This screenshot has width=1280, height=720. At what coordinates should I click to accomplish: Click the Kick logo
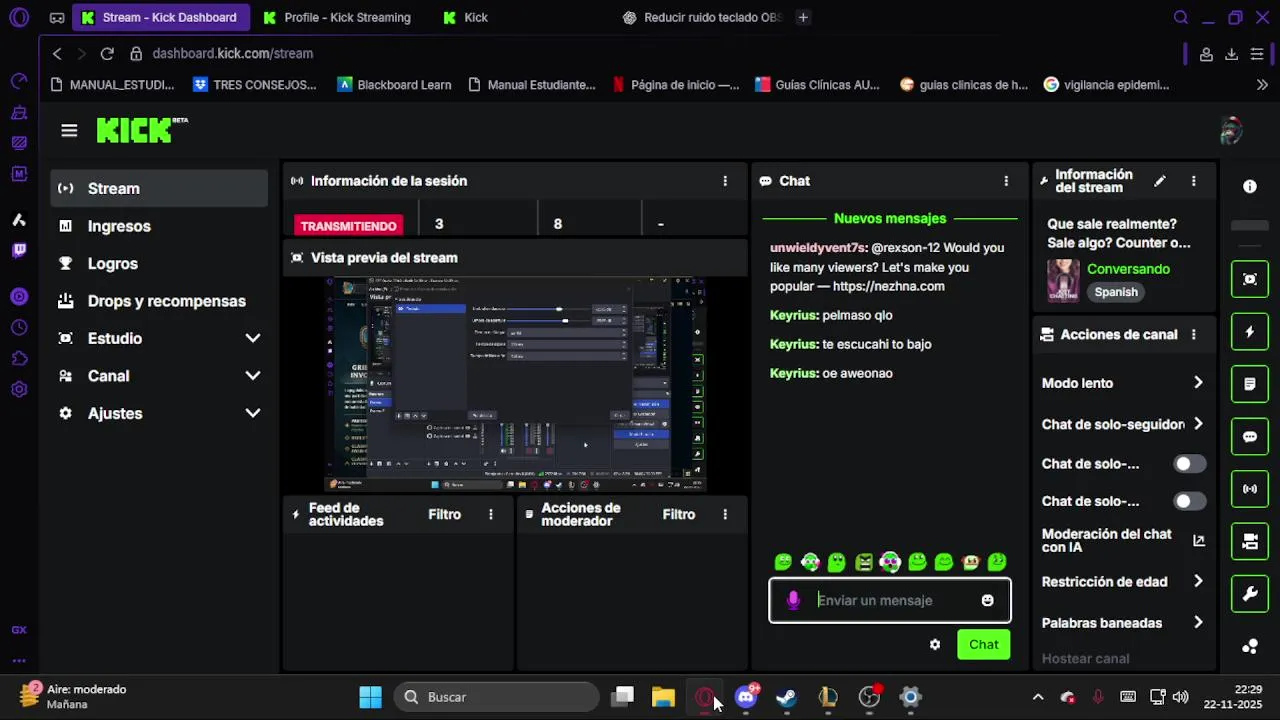[142, 130]
